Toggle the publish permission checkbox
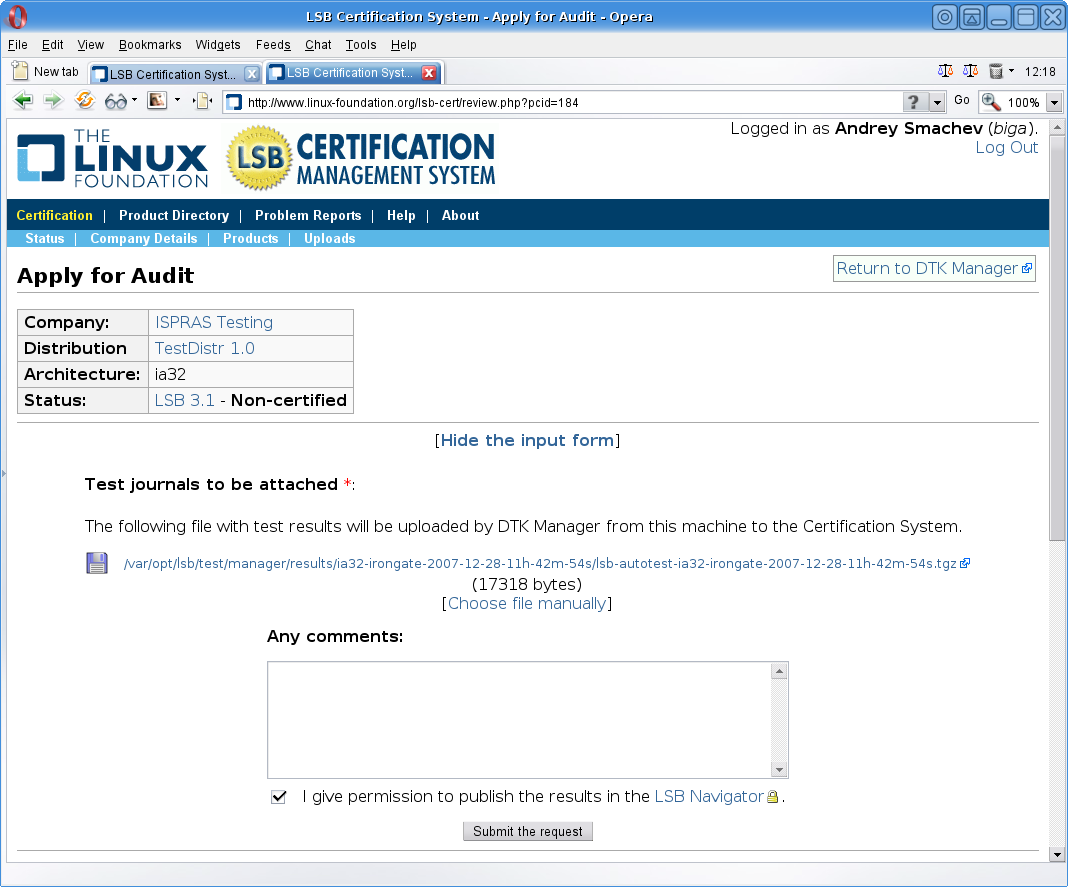Screen dimensions: 1068x887 tap(279, 796)
